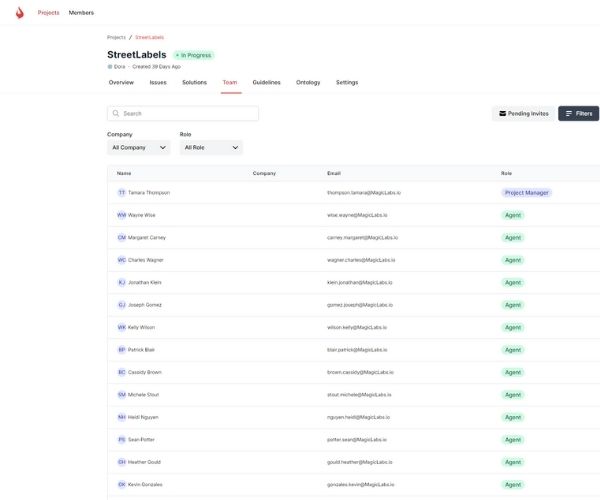
Task: Click the Role column header
Action: pyautogui.click(x=506, y=173)
